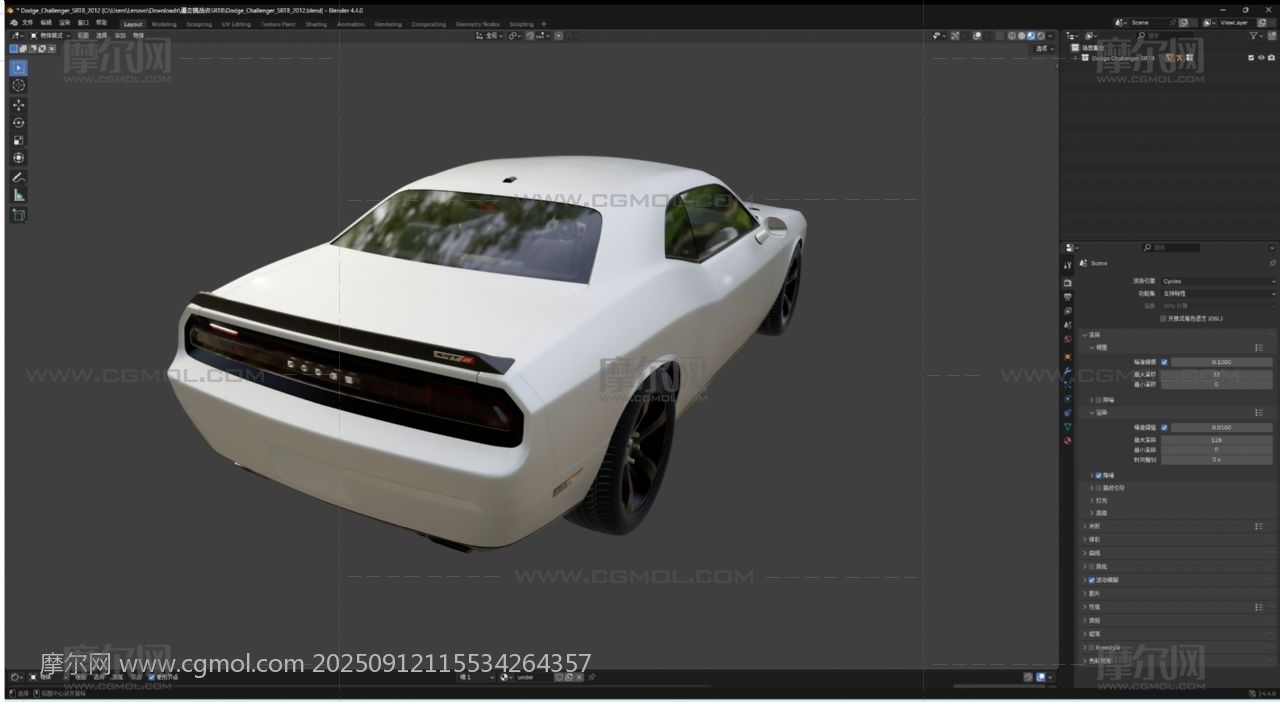Image resolution: width=1280 pixels, height=702 pixels.
Task: Open the Object properties tab
Action: (1068, 356)
